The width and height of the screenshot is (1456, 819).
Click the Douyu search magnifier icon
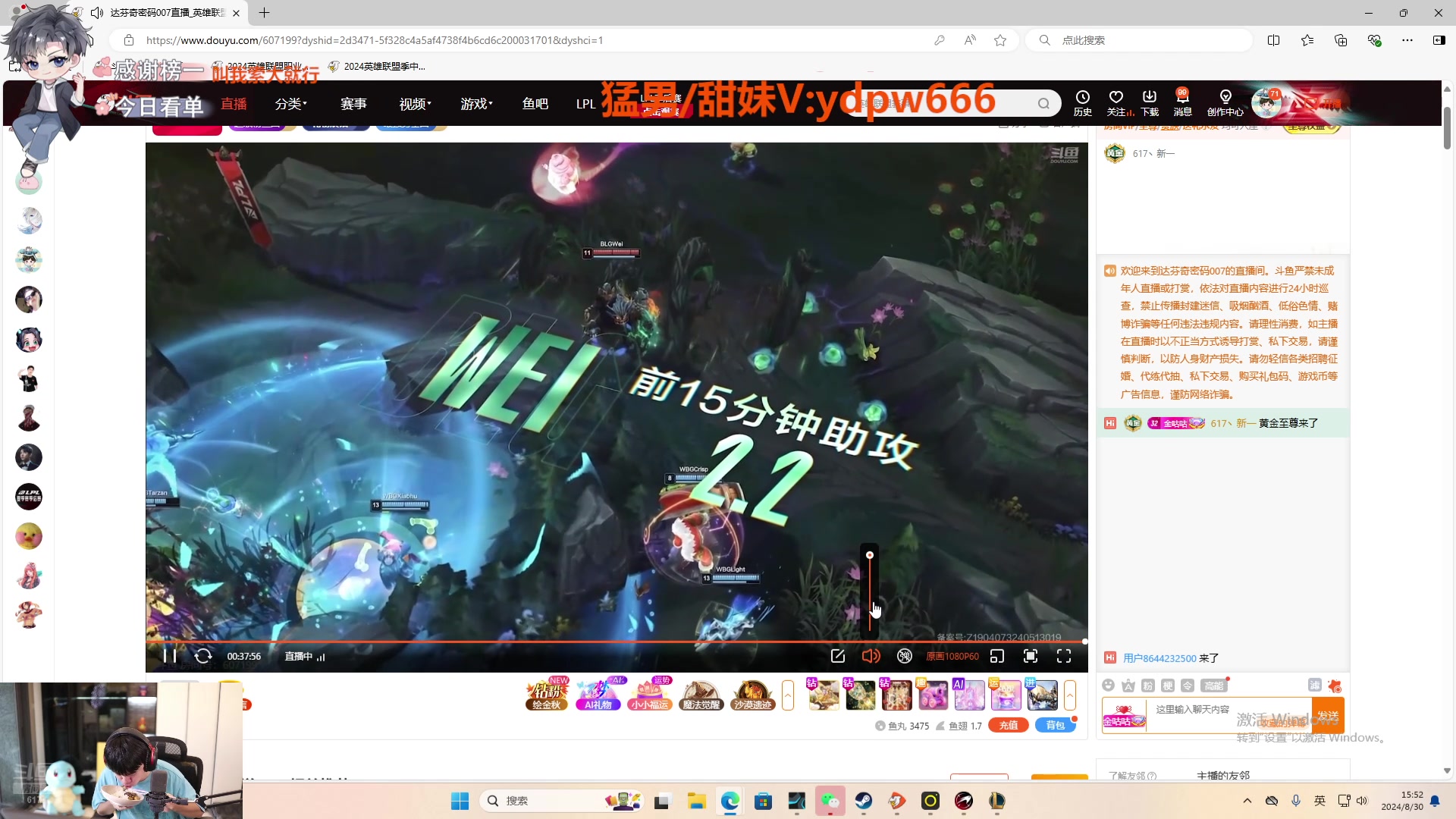(x=1044, y=103)
